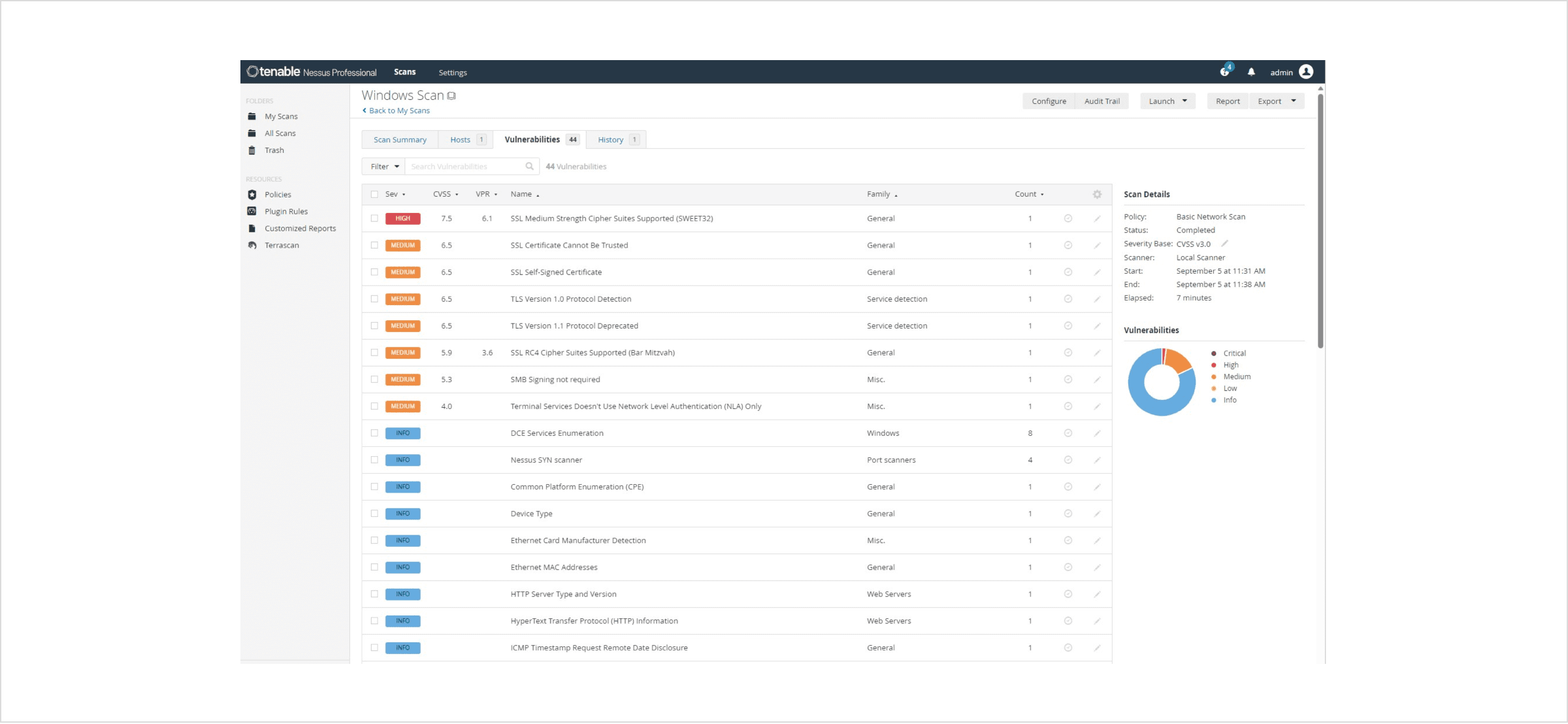Open the Export dropdown
Screen dimensions: 1568x724
tap(1277, 101)
